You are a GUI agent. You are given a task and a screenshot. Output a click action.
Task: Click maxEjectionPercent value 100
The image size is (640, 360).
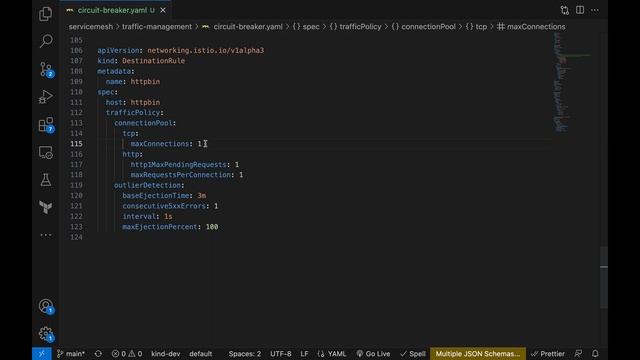pos(212,227)
